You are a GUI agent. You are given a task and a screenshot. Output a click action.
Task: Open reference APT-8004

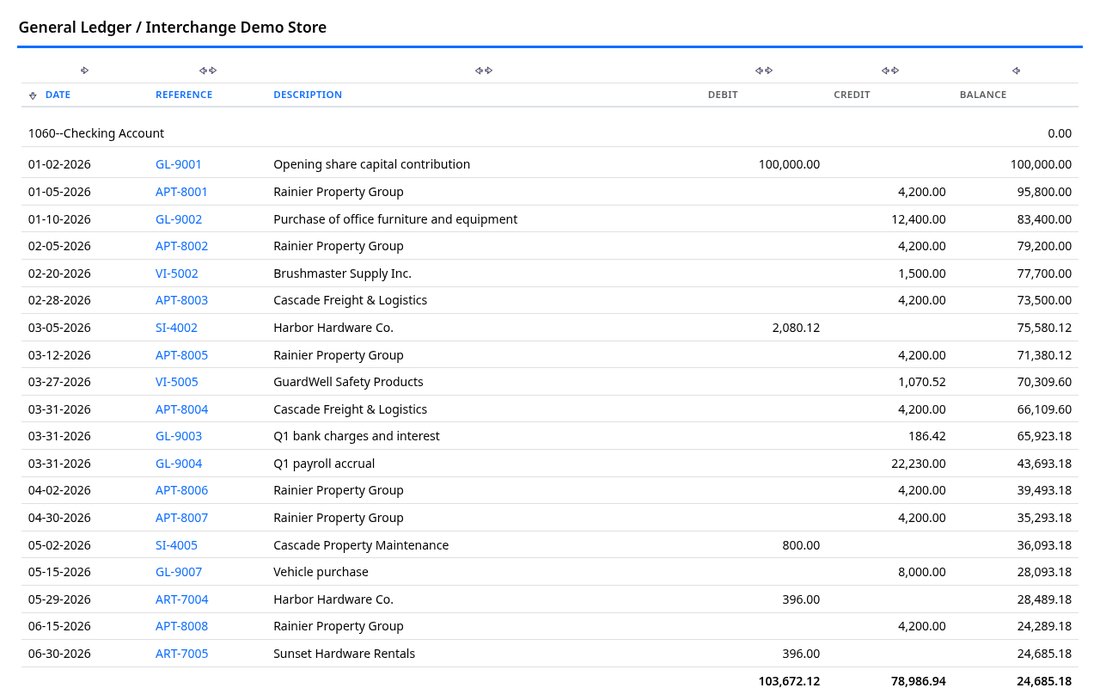tap(181, 409)
